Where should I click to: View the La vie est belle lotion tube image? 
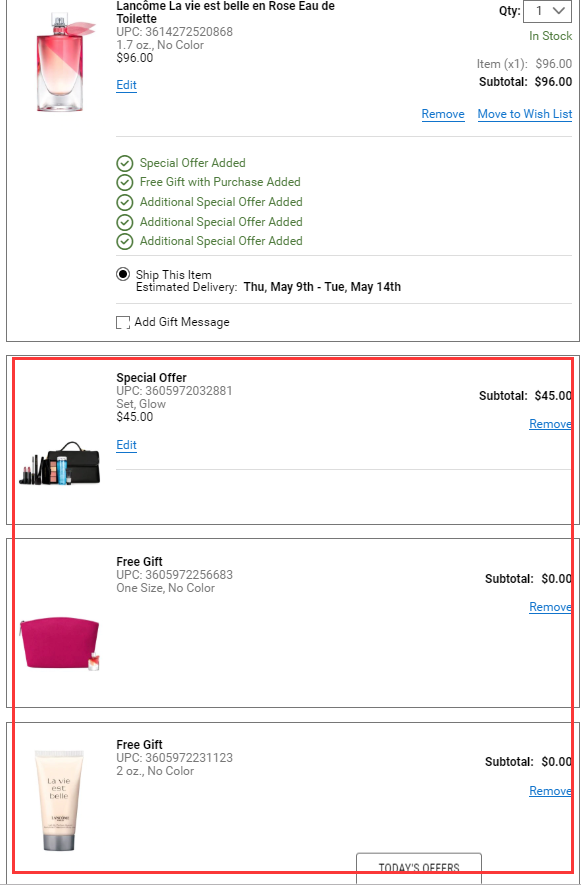tap(59, 801)
